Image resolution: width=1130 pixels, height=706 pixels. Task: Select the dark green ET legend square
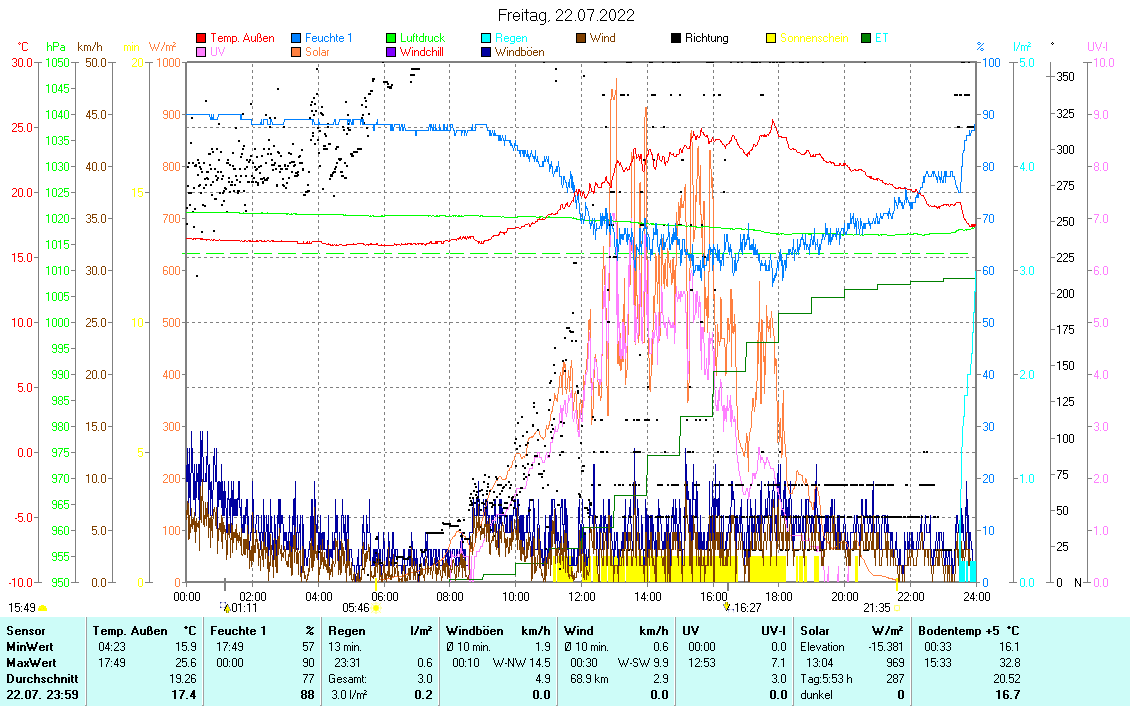[866, 38]
